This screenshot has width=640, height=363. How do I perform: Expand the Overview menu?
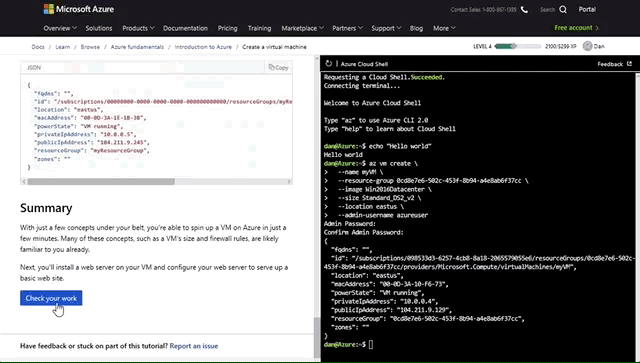[x=60, y=28]
